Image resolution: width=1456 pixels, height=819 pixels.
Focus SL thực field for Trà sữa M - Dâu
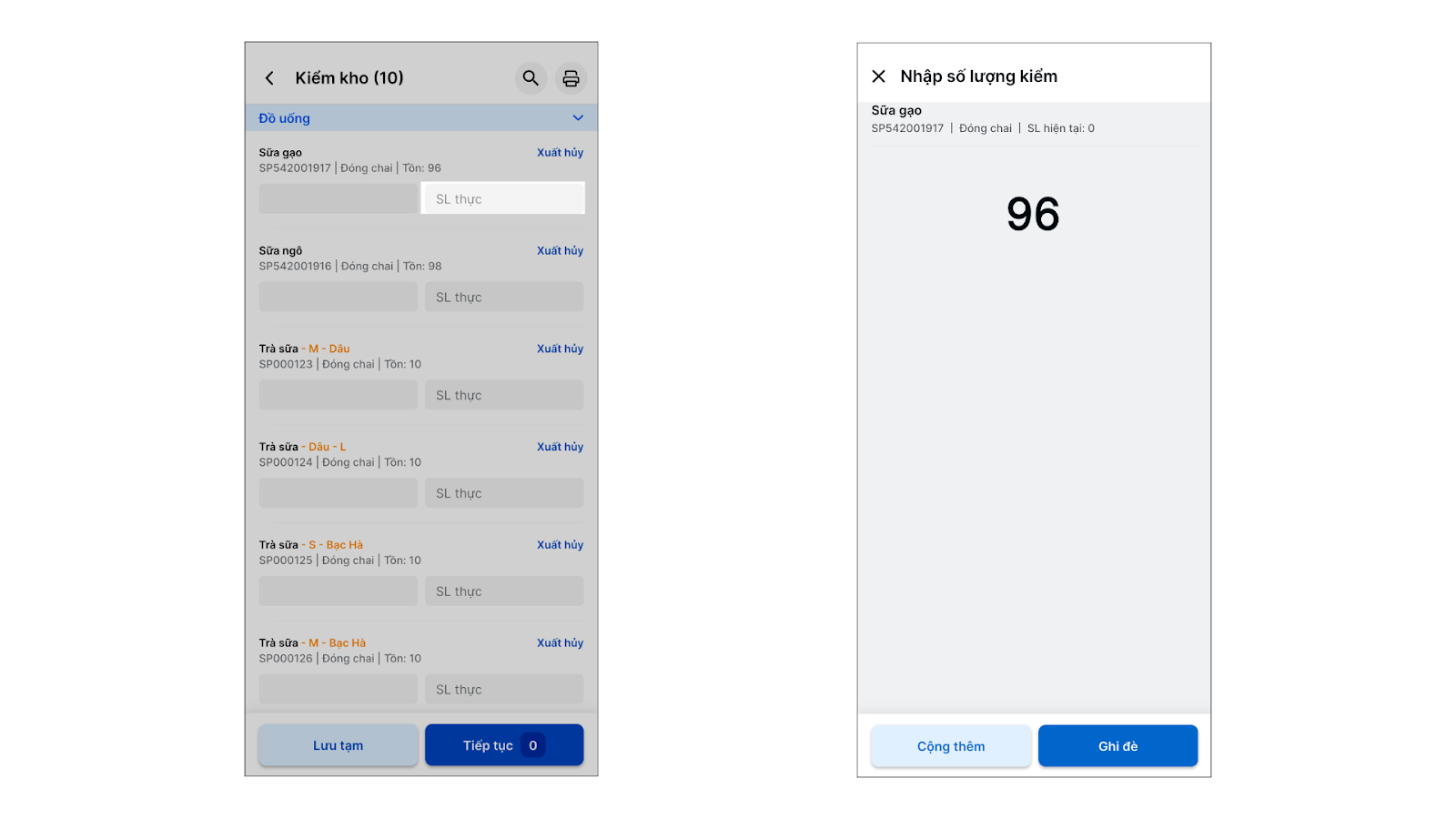[503, 396]
